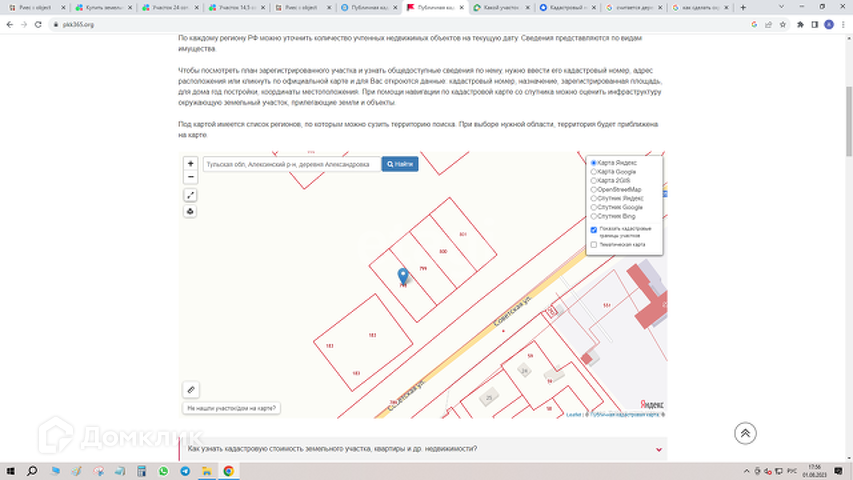
Task: Enable the Тематическая карта checkbox
Action: (x=594, y=244)
